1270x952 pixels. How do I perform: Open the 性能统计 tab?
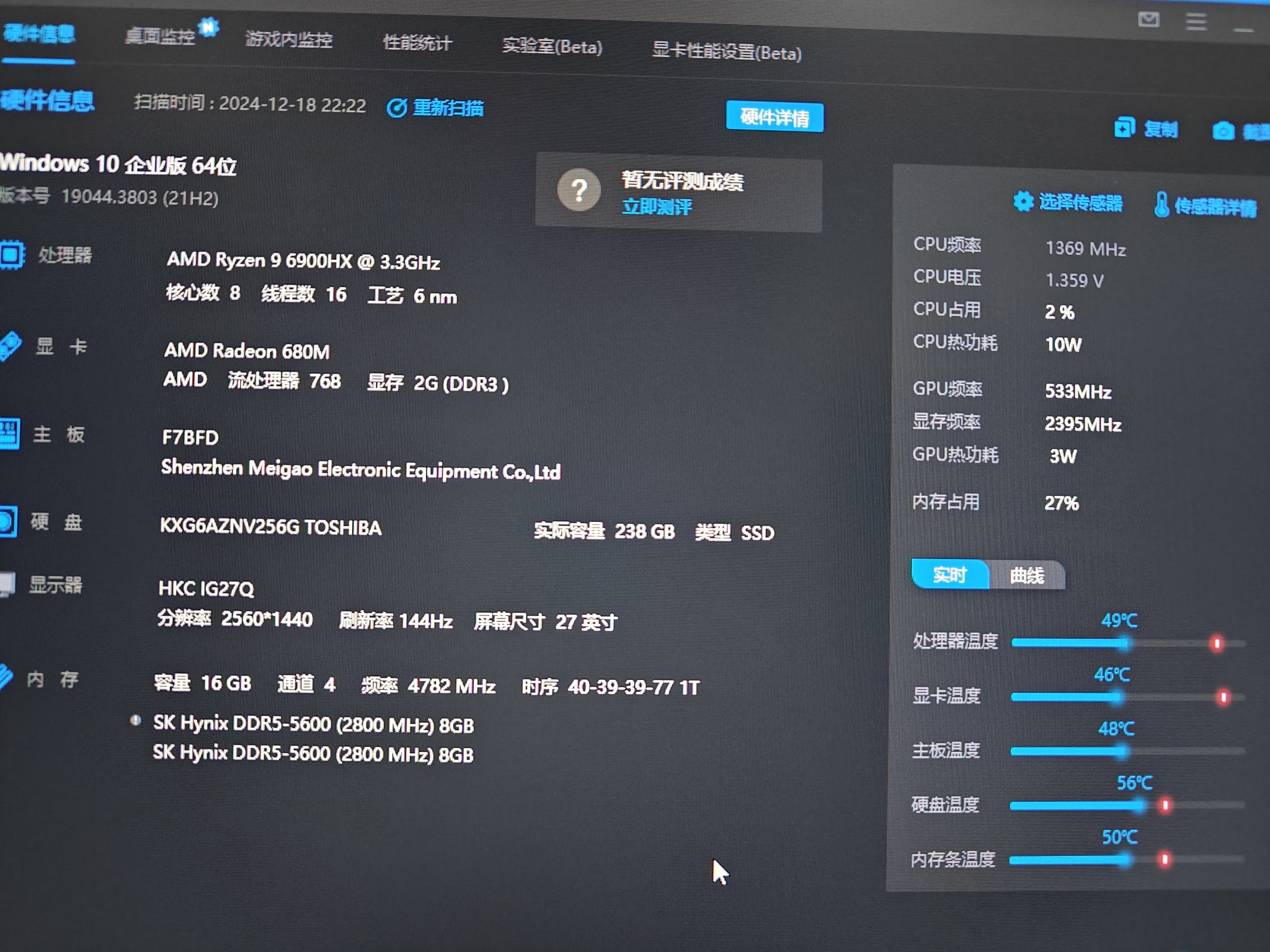pyautogui.click(x=417, y=43)
